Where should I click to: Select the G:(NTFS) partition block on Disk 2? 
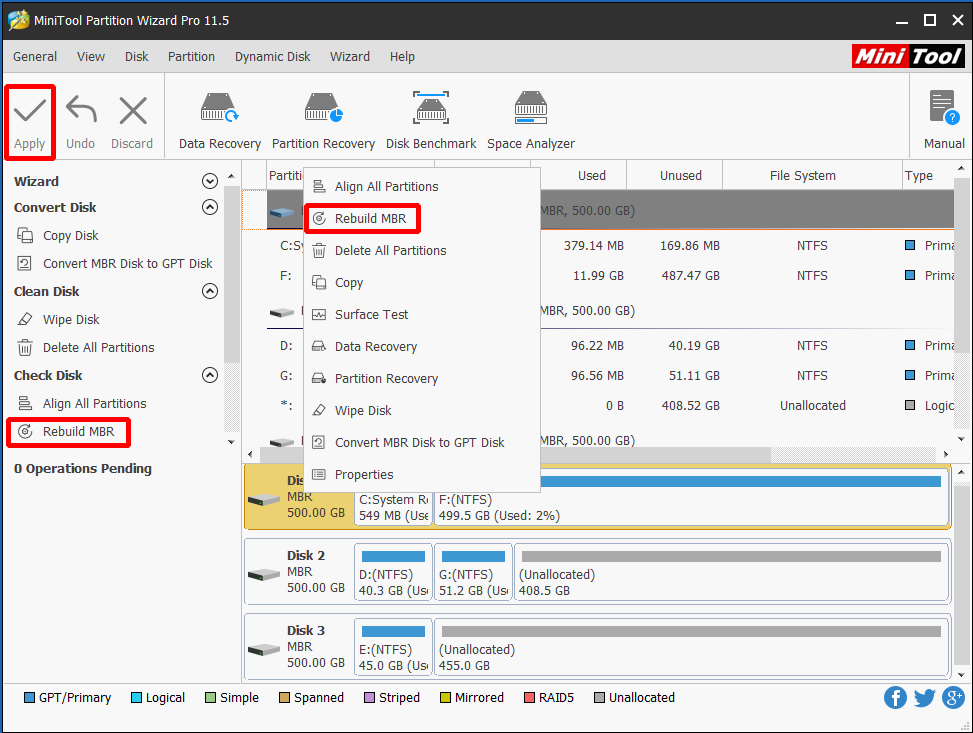(x=473, y=572)
